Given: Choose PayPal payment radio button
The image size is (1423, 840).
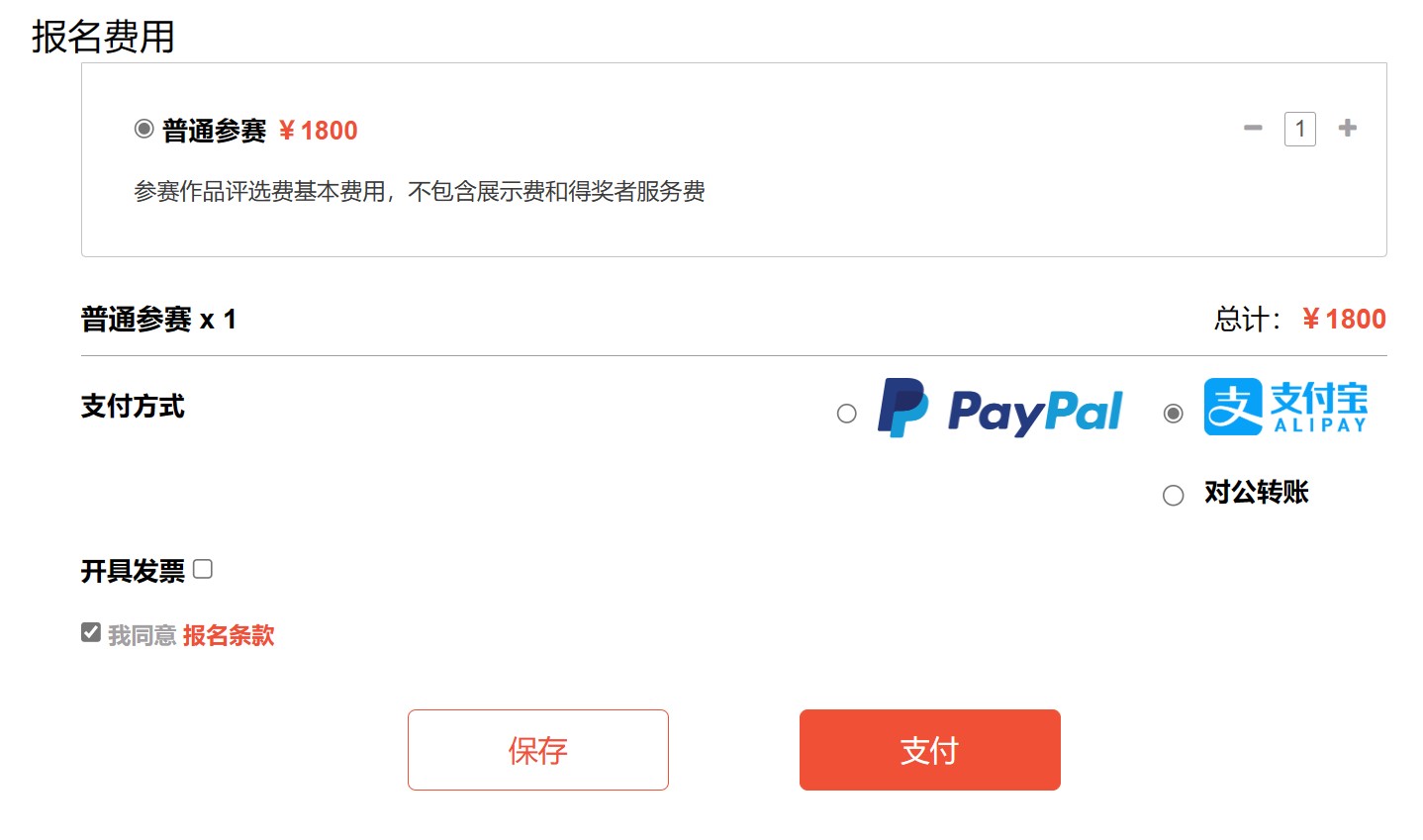Looking at the screenshot, I should click(x=847, y=414).
